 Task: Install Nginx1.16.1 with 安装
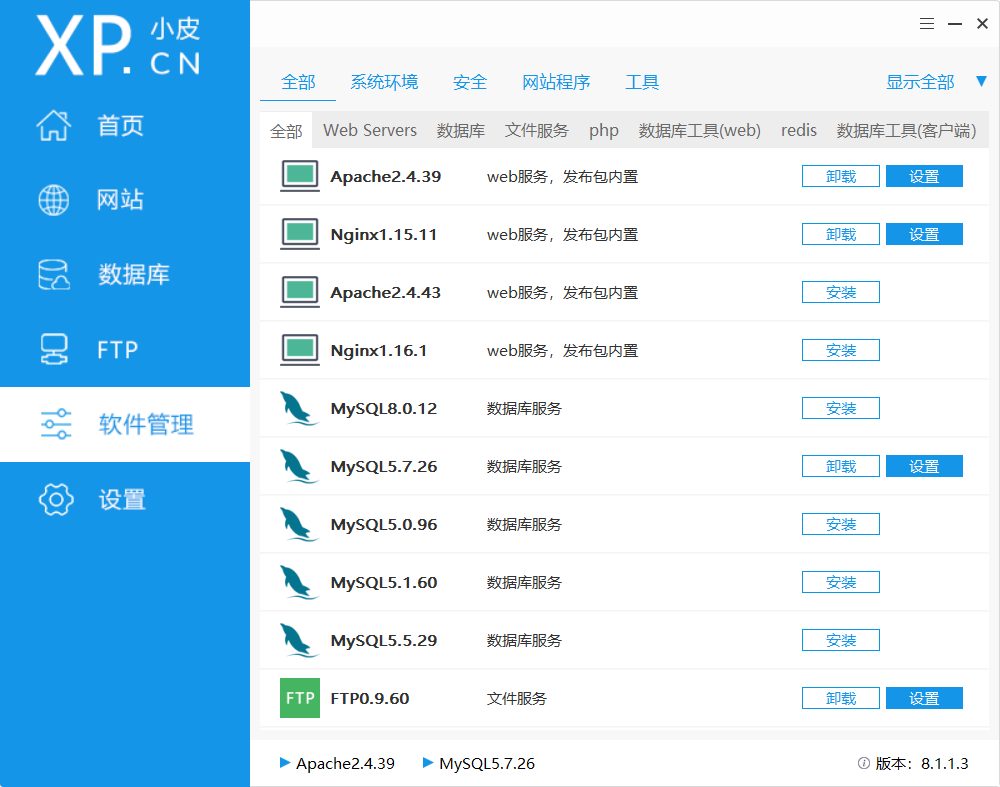tap(841, 350)
